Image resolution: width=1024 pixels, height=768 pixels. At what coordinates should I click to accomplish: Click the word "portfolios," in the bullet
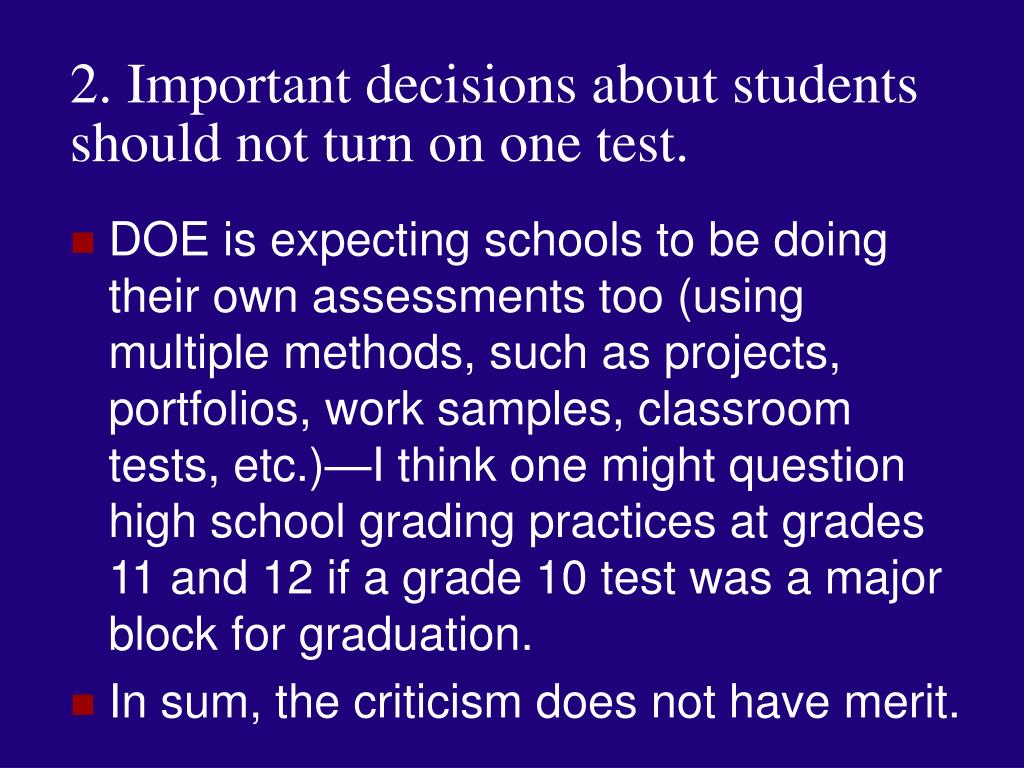[209, 411]
